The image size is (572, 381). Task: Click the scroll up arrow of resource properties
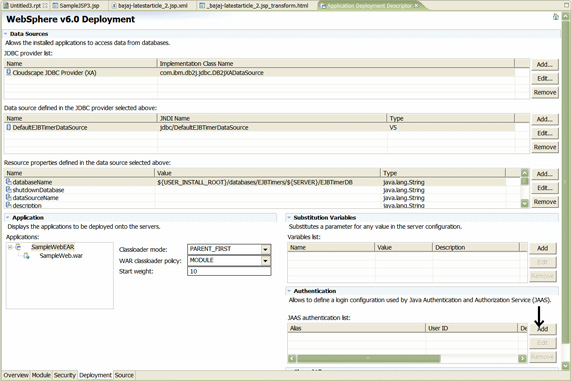click(525, 173)
